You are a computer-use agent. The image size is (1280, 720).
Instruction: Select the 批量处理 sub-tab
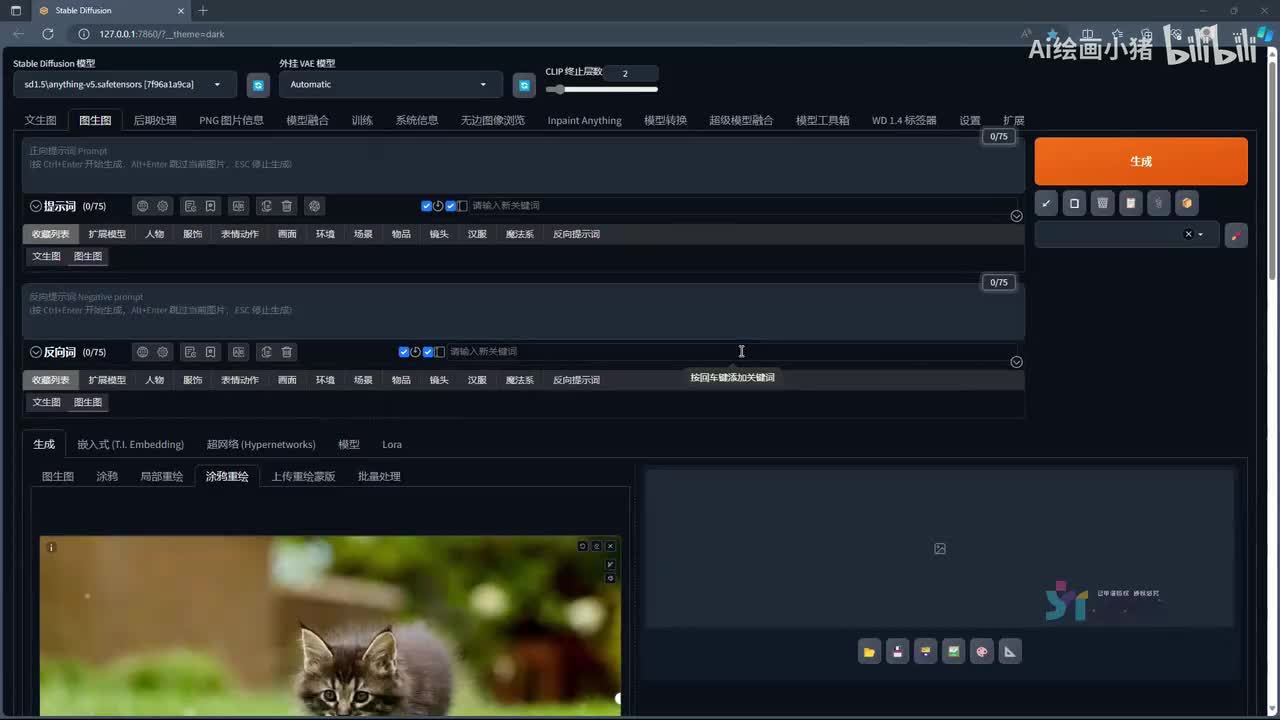tap(379, 476)
